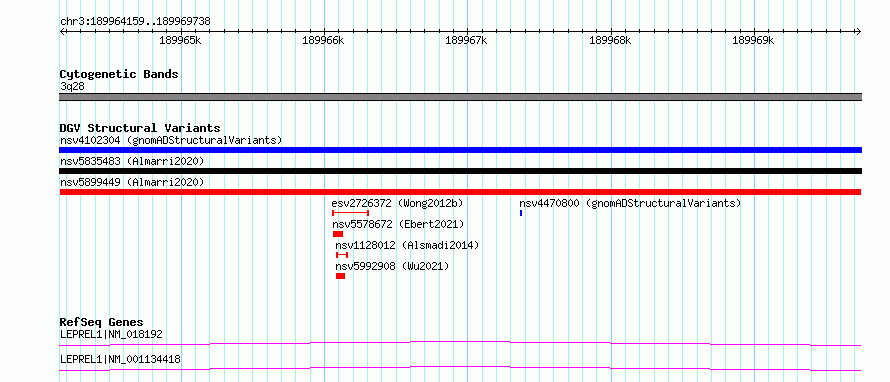Click the 189968k ruler tick label
This screenshot has height=382, width=890.
(x=610, y=40)
